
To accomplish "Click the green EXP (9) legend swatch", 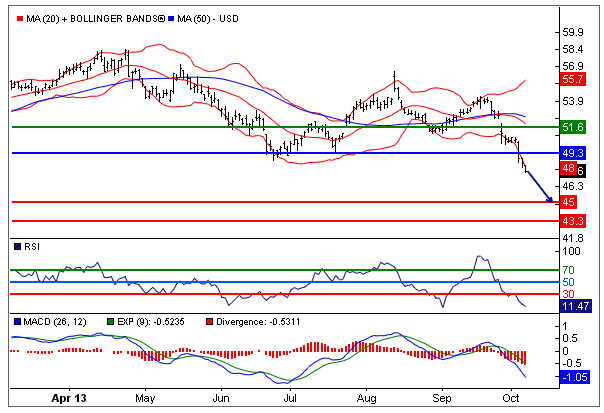I will tap(111, 321).
